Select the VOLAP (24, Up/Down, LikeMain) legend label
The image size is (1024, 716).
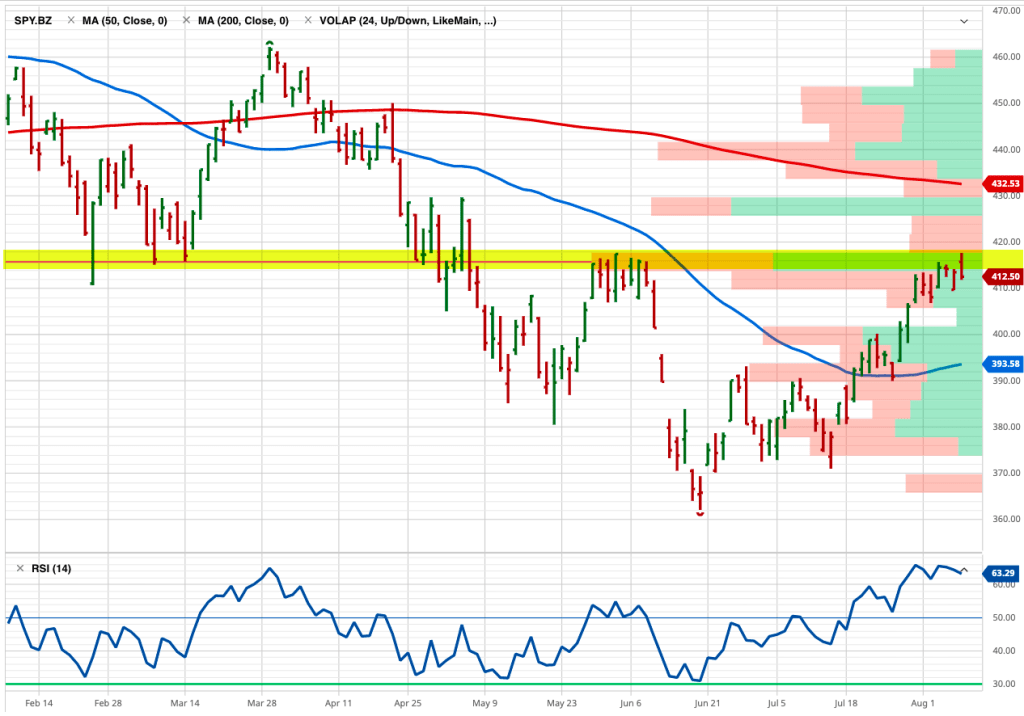coord(408,20)
